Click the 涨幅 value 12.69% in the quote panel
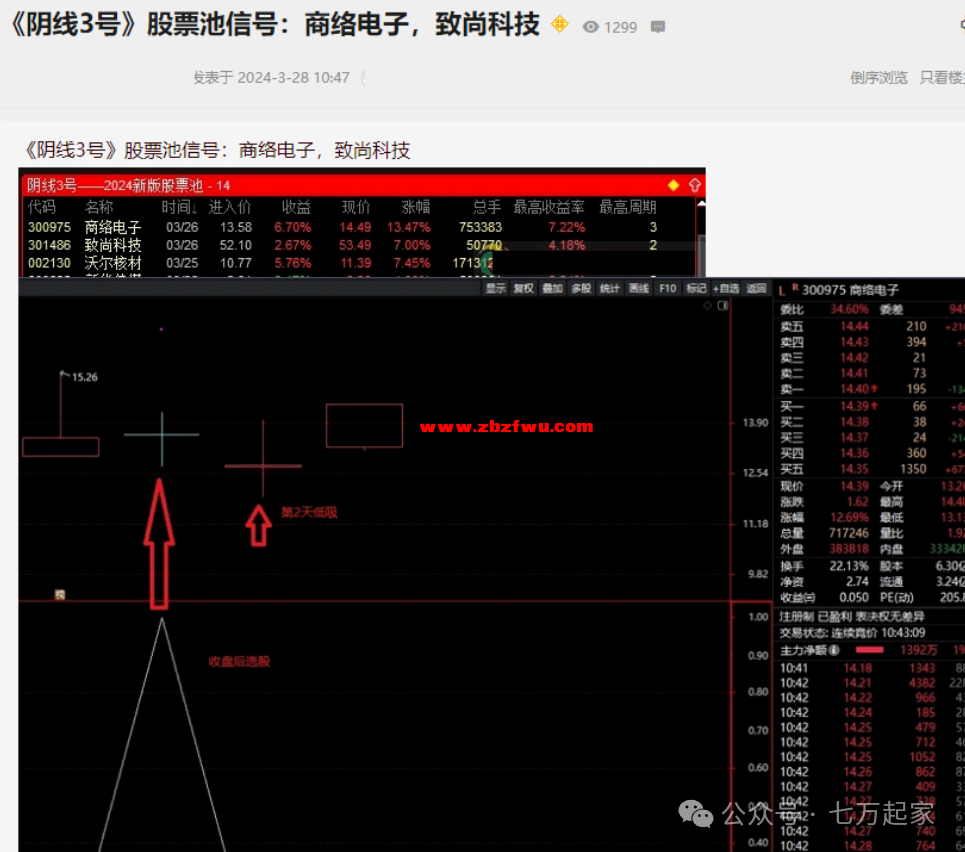This screenshot has height=852, width=965. [849, 517]
